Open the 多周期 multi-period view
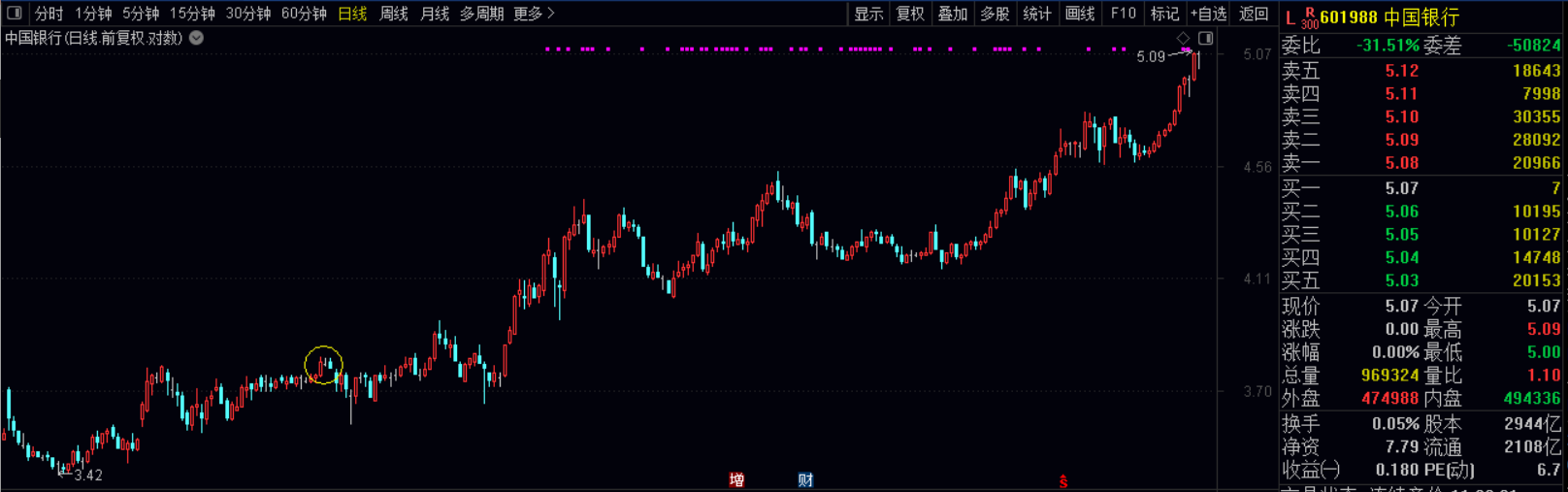1568x492 pixels. click(x=481, y=14)
